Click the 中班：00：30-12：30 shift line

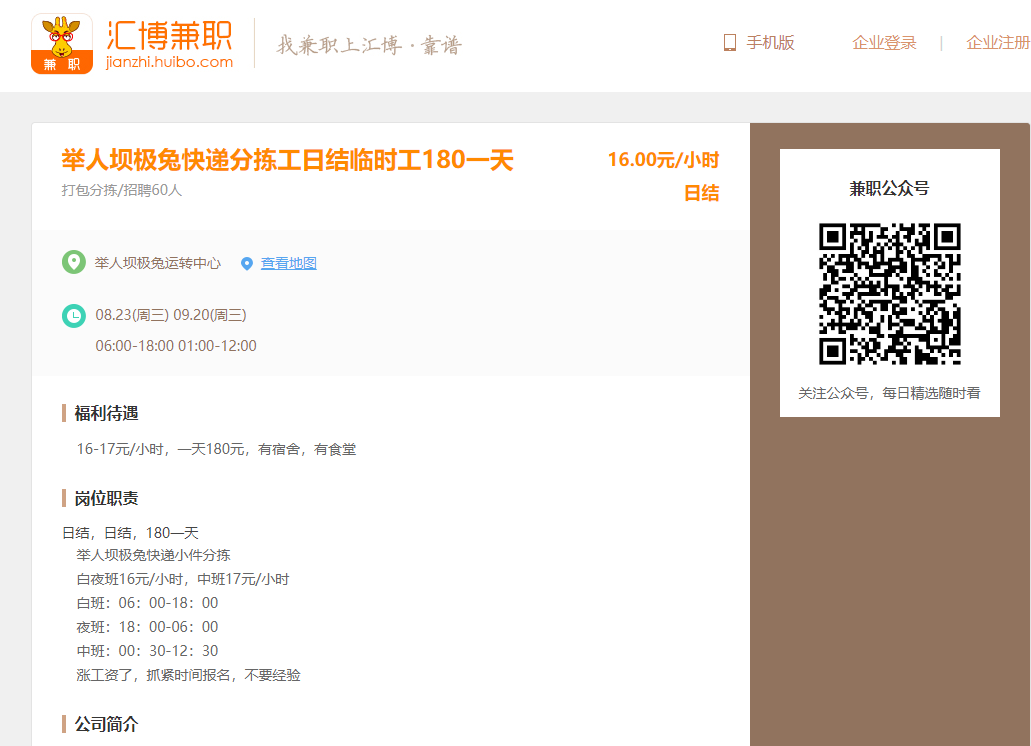click(147, 651)
